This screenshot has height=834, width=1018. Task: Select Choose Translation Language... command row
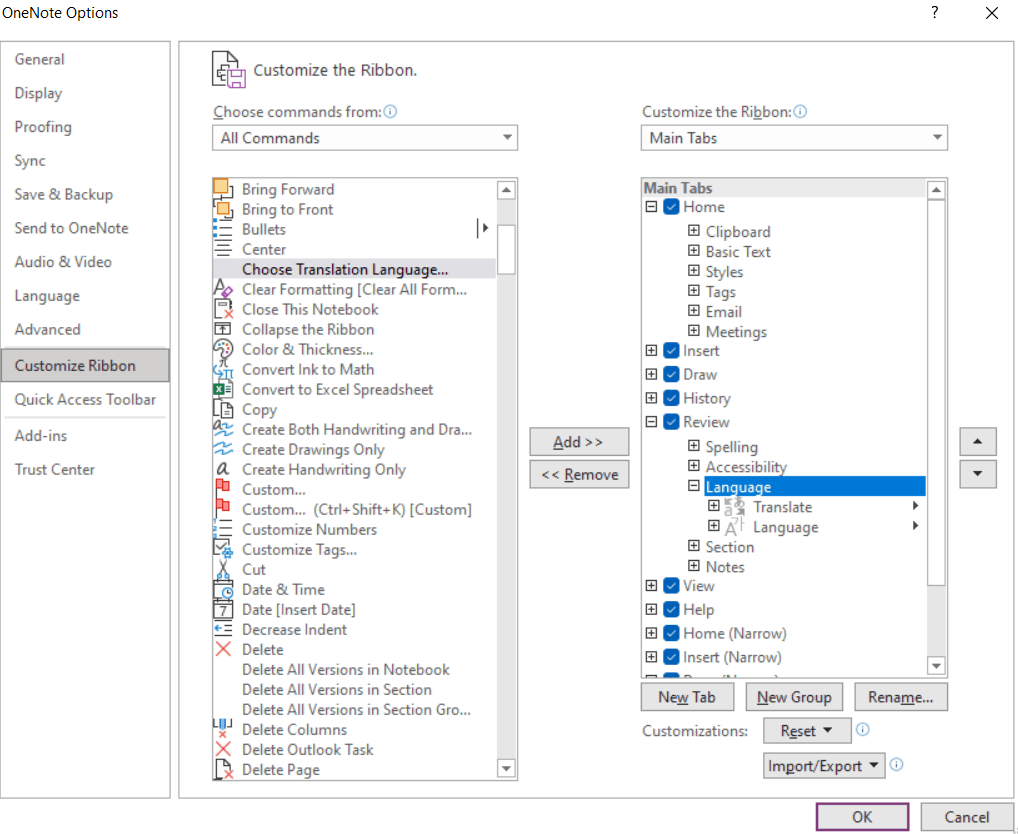point(354,269)
